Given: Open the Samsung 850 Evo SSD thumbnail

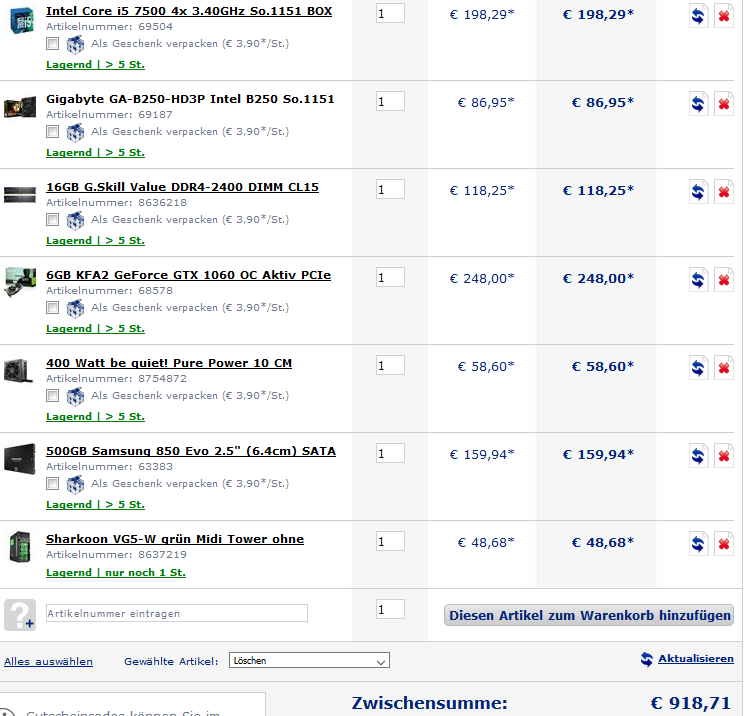Looking at the screenshot, I should click(x=20, y=459).
